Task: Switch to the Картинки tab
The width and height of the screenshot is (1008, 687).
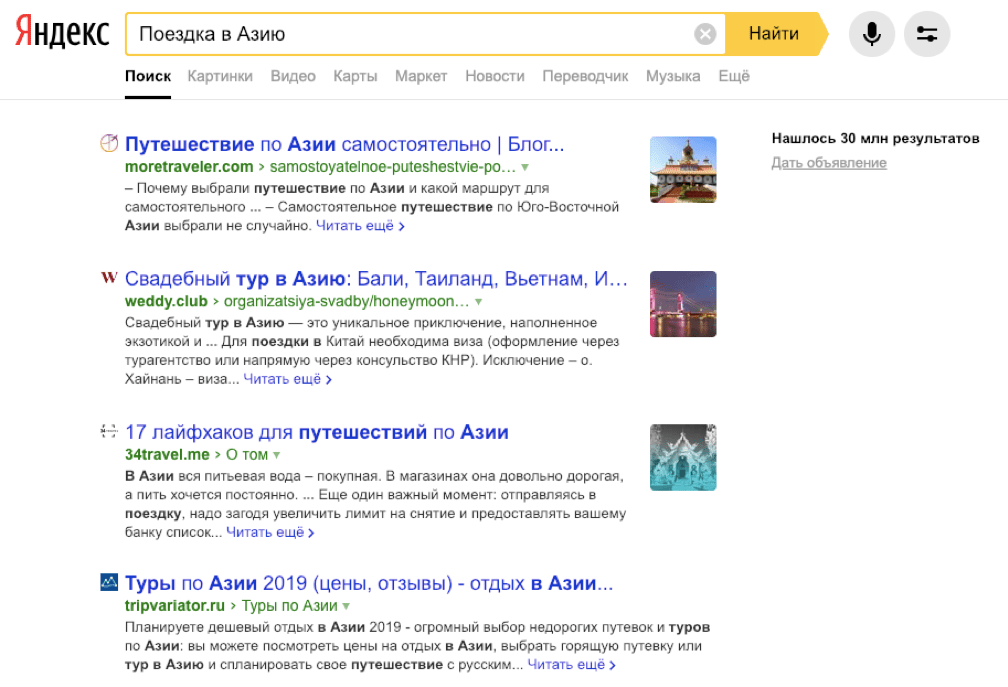Action: [220, 75]
